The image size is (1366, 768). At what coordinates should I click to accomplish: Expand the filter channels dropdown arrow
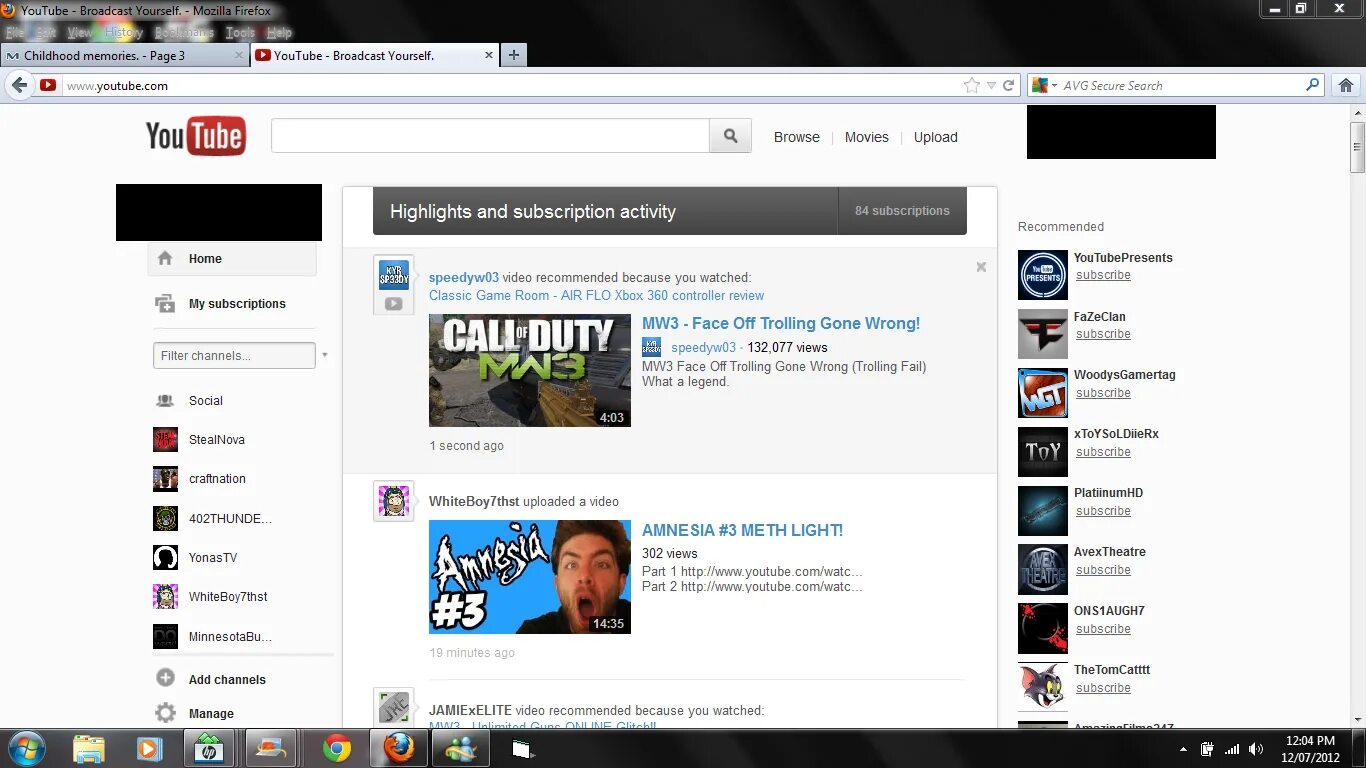pyautogui.click(x=324, y=355)
